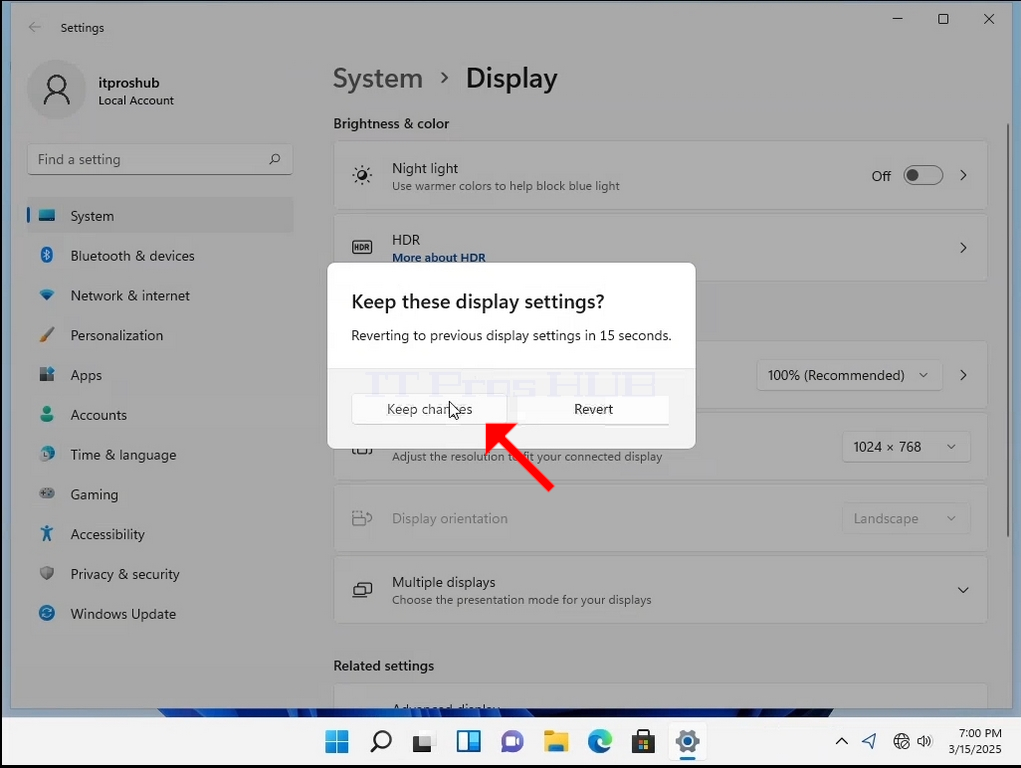This screenshot has width=1021, height=768.
Task: Click the itproshub account name
Action: [x=129, y=83]
